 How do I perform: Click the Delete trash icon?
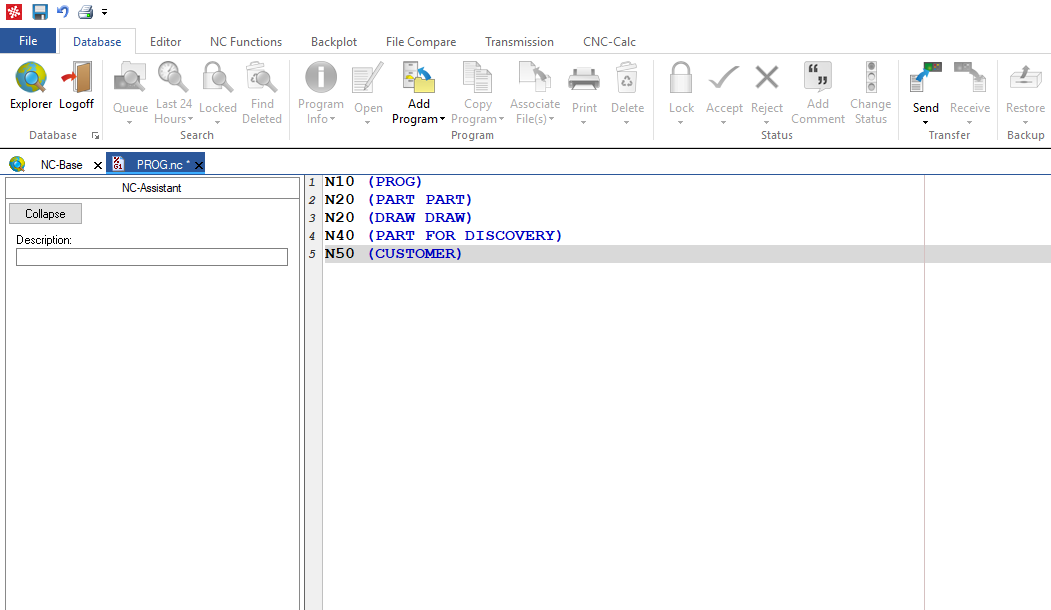point(627,78)
